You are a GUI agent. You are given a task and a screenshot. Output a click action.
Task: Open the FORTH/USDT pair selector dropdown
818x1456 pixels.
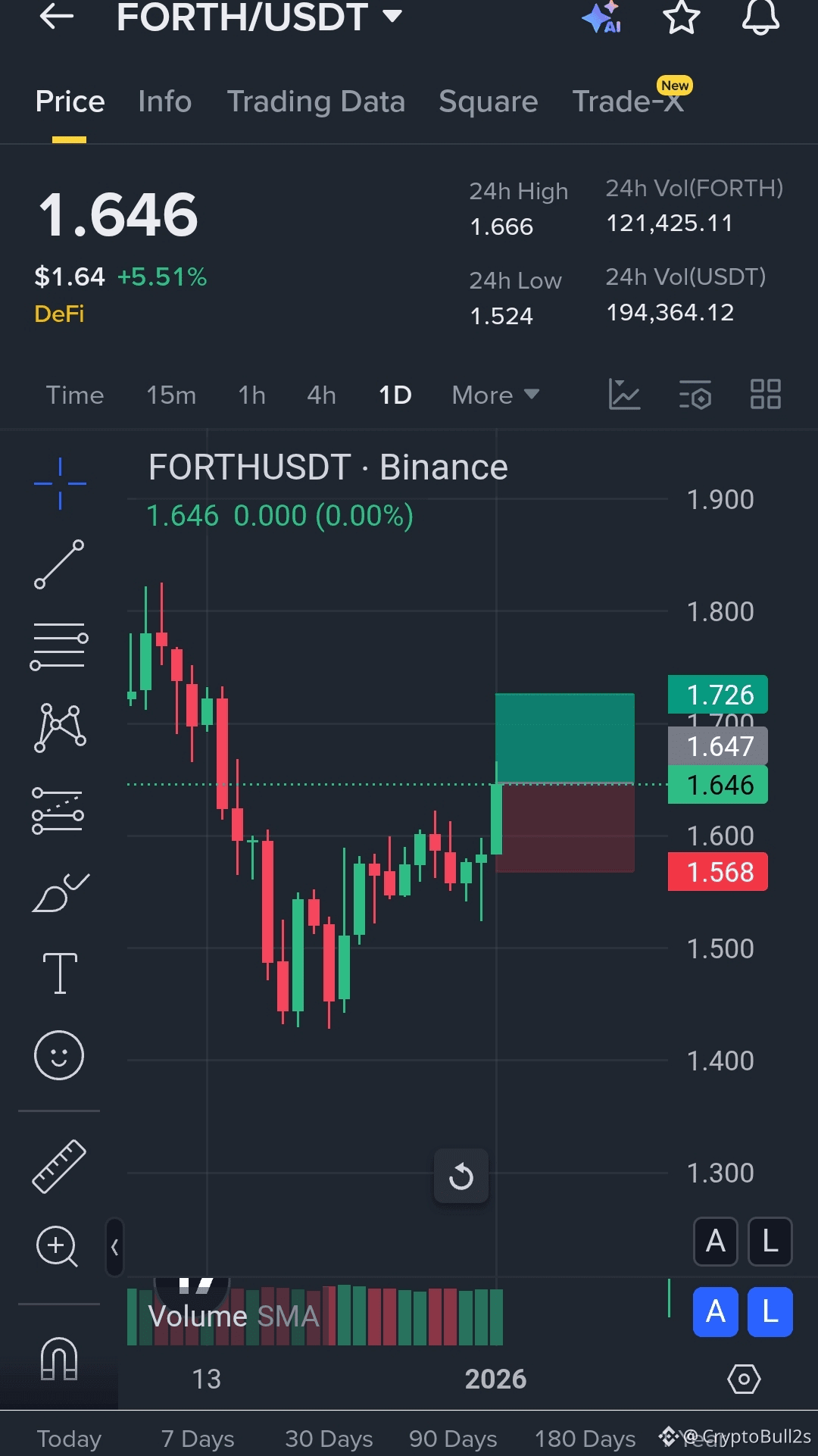pos(259,17)
